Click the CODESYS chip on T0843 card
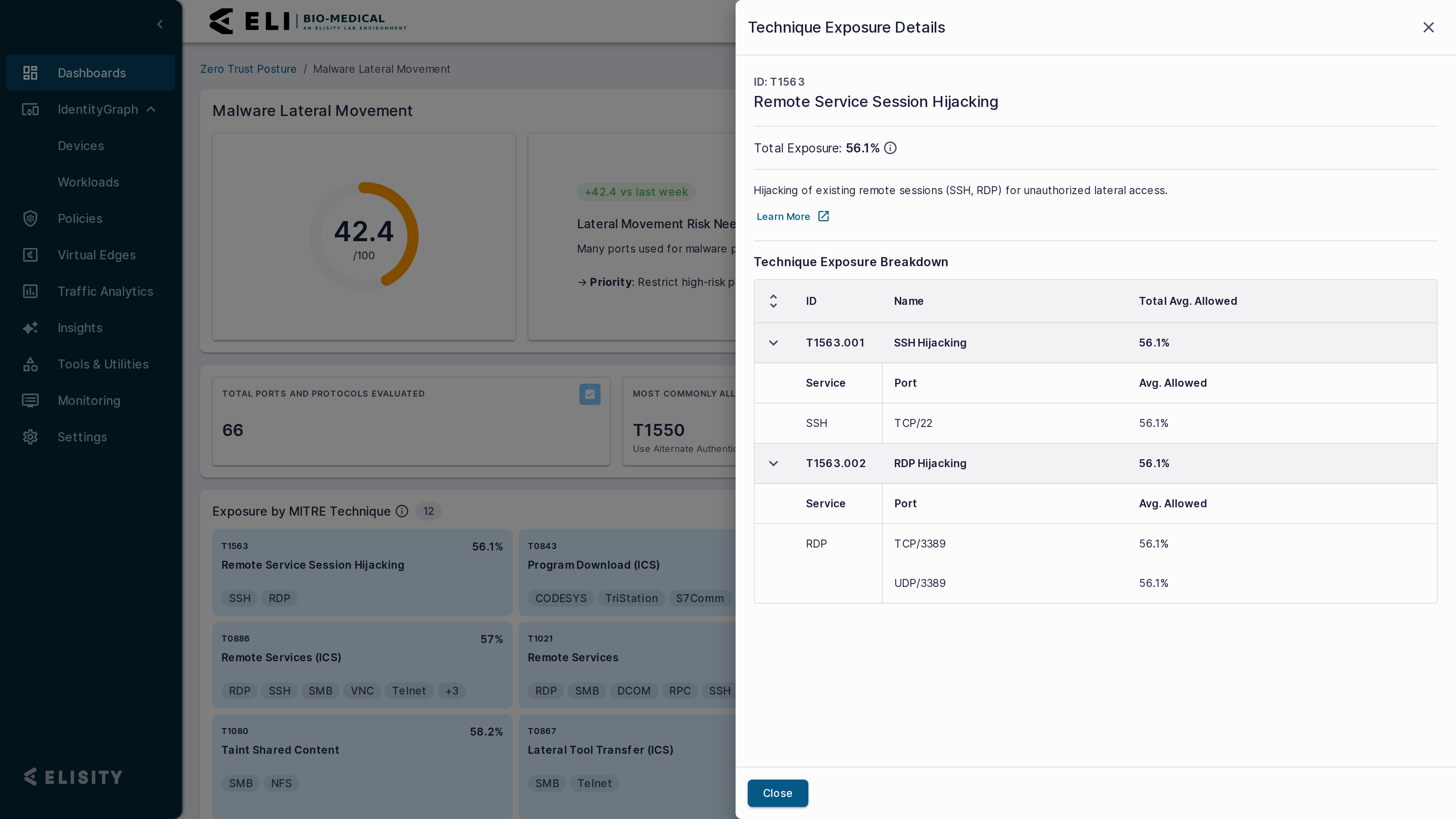This screenshot has width=1456, height=819. click(561, 598)
